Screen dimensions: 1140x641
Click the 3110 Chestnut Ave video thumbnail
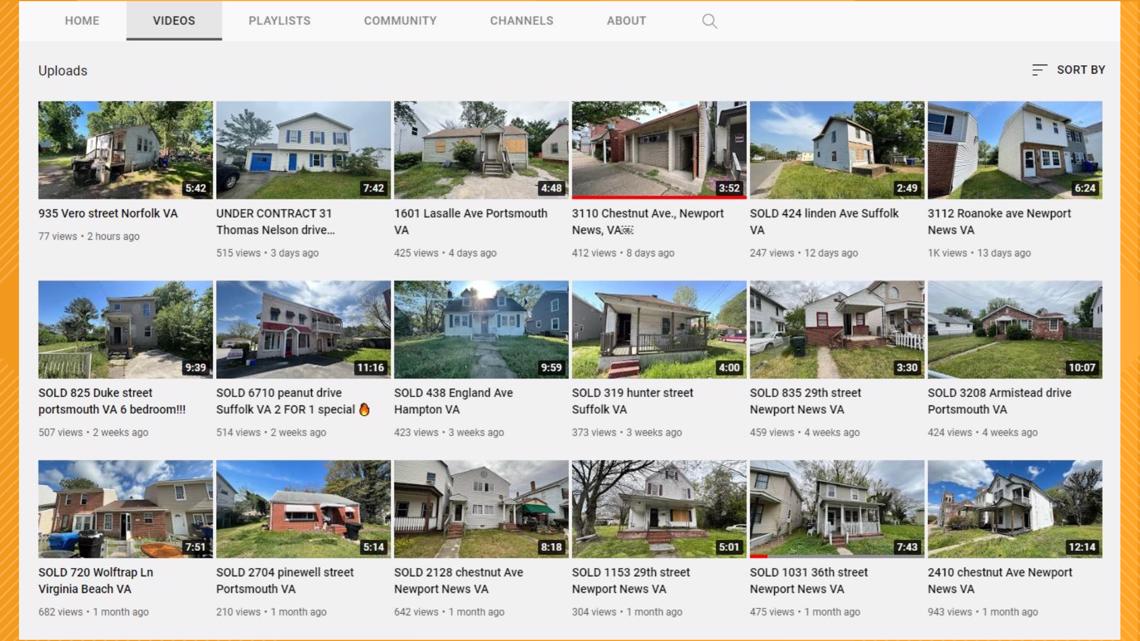[x=659, y=150]
